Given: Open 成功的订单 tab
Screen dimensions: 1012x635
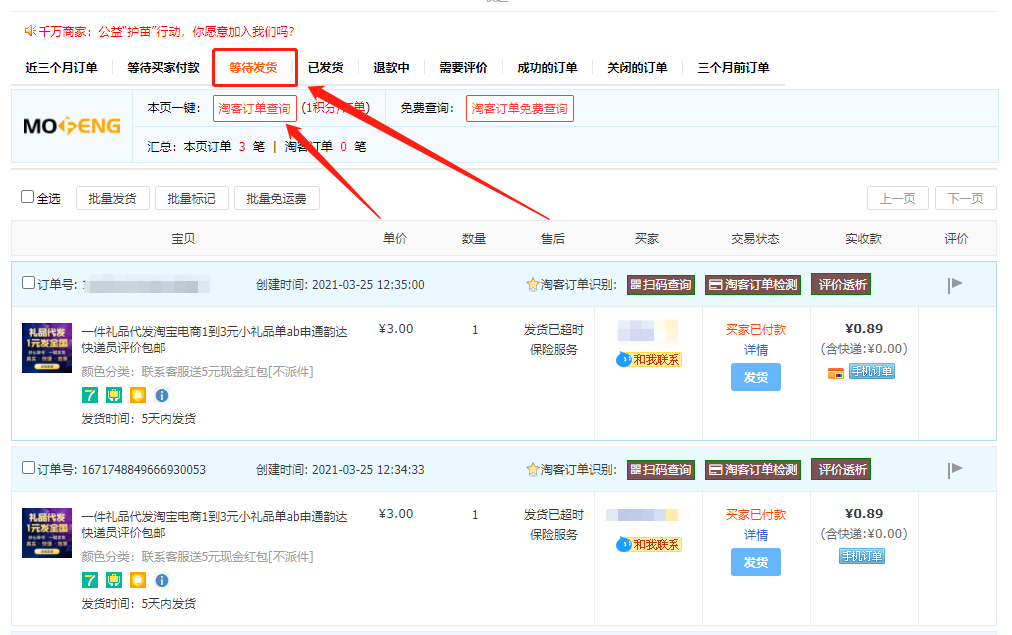Looking at the screenshot, I should 547,68.
